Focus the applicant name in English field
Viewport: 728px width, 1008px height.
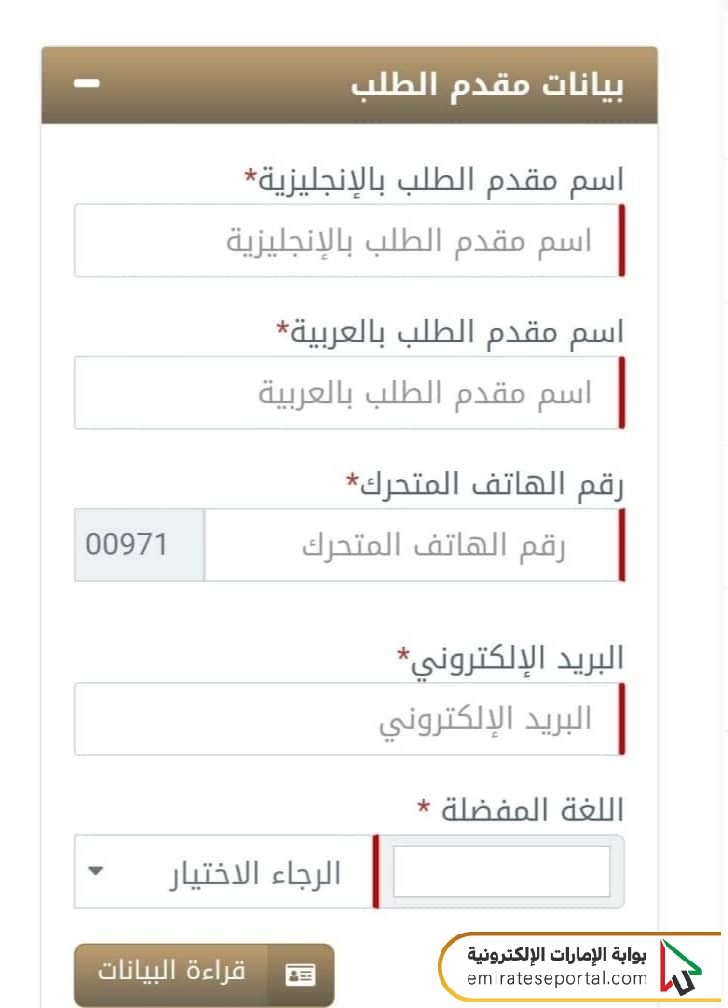[349, 240]
